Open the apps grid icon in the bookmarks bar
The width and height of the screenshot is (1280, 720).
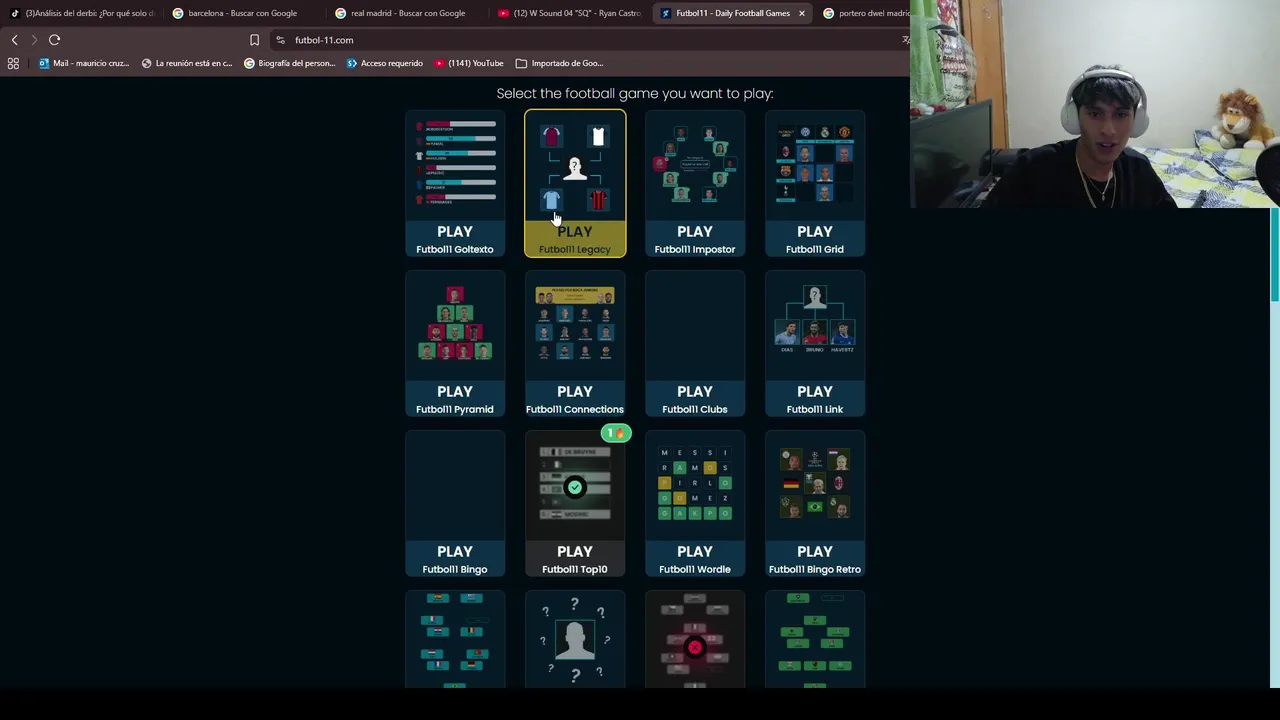(13, 63)
